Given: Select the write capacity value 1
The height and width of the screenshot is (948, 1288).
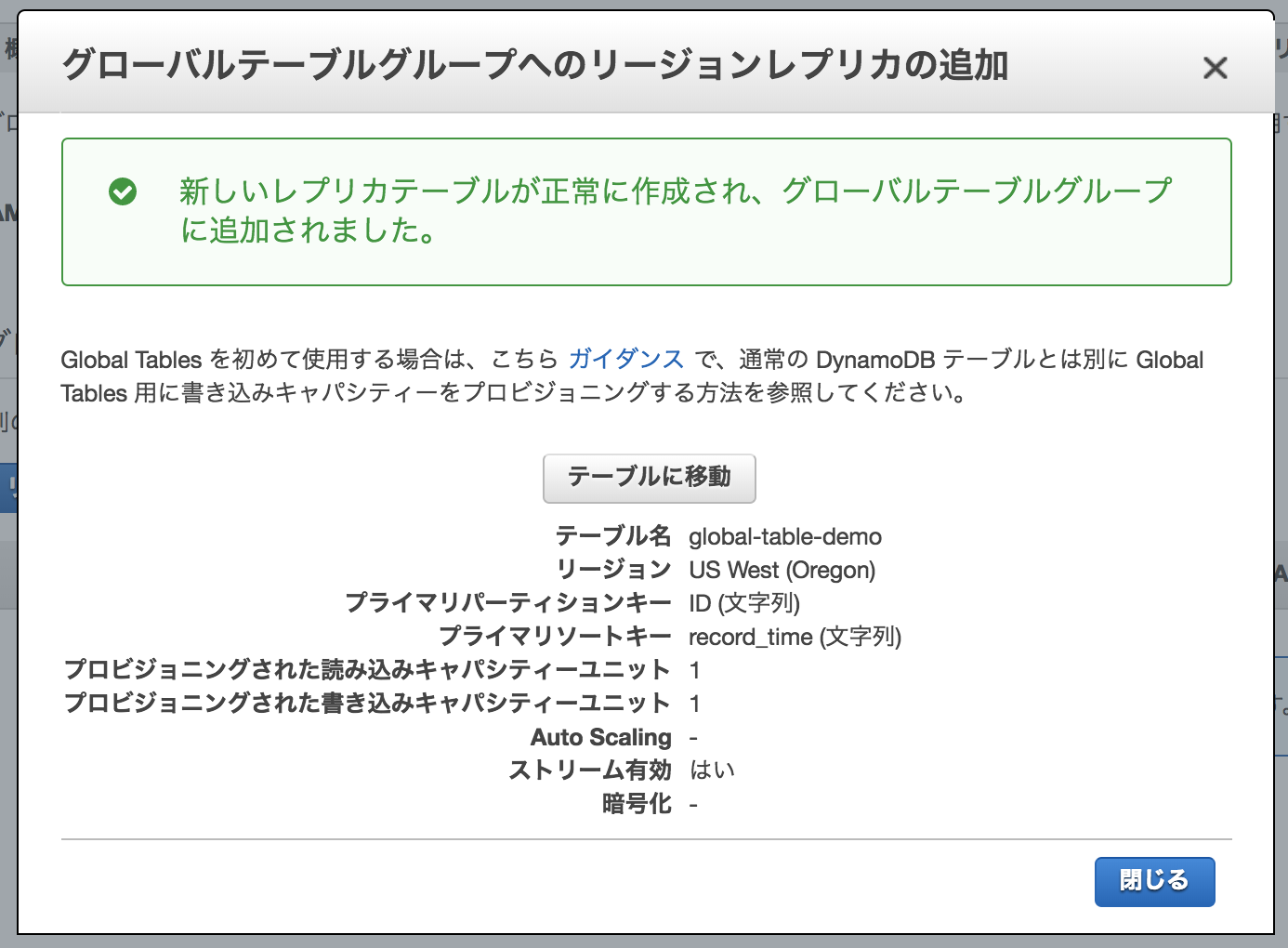Looking at the screenshot, I should 694,704.
